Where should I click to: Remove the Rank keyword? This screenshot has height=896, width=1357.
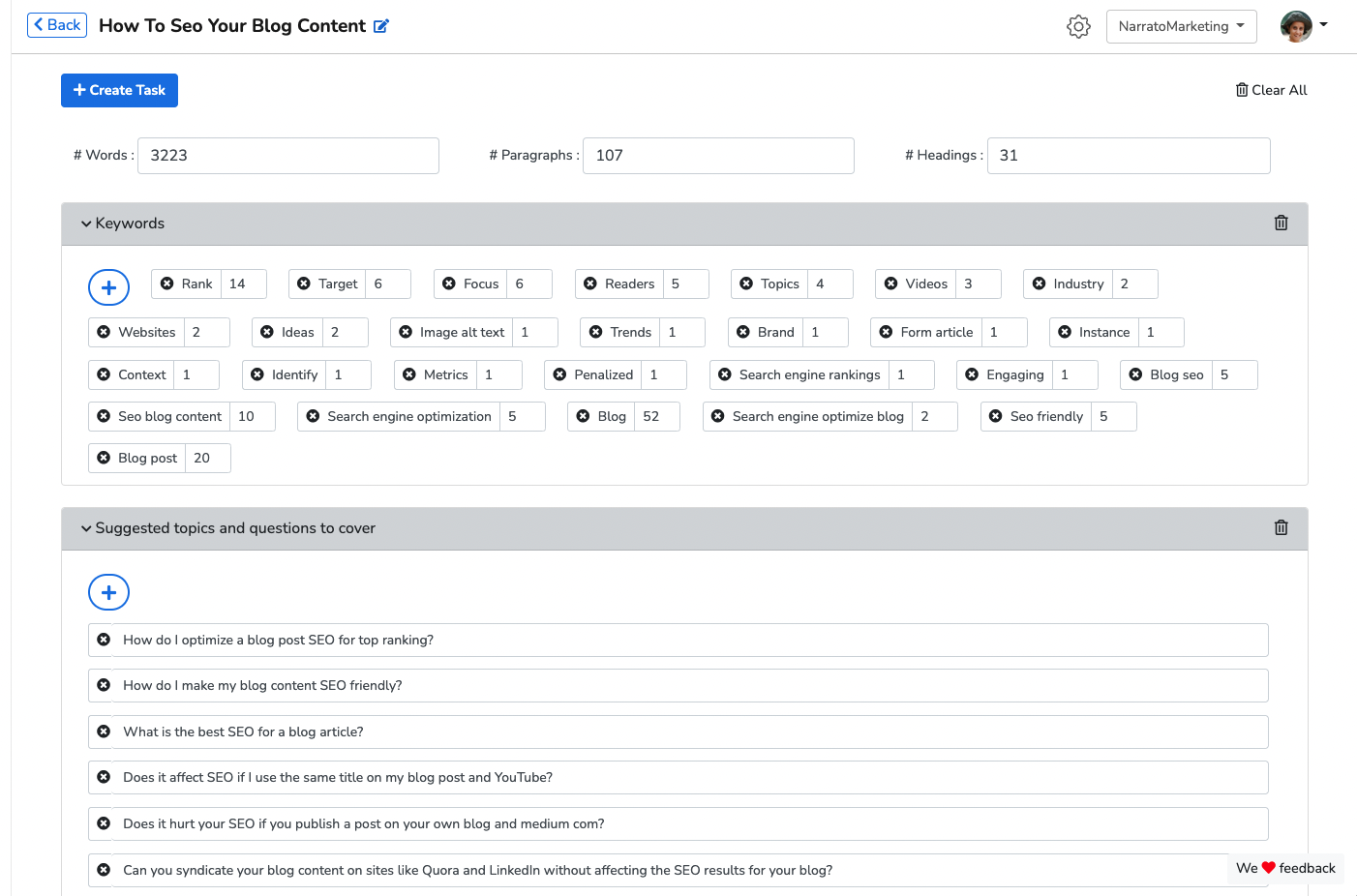167,284
